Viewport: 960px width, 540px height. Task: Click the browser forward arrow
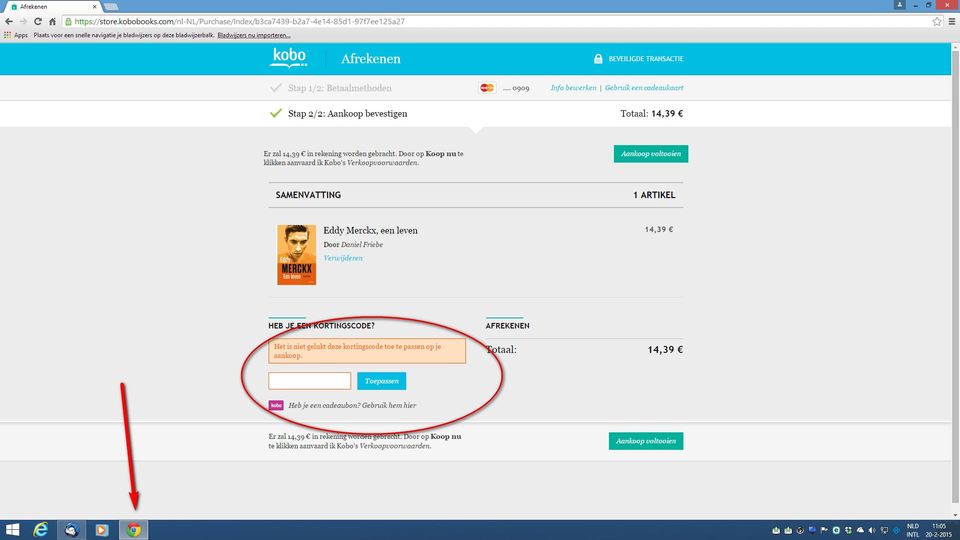pyautogui.click(x=23, y=21)
